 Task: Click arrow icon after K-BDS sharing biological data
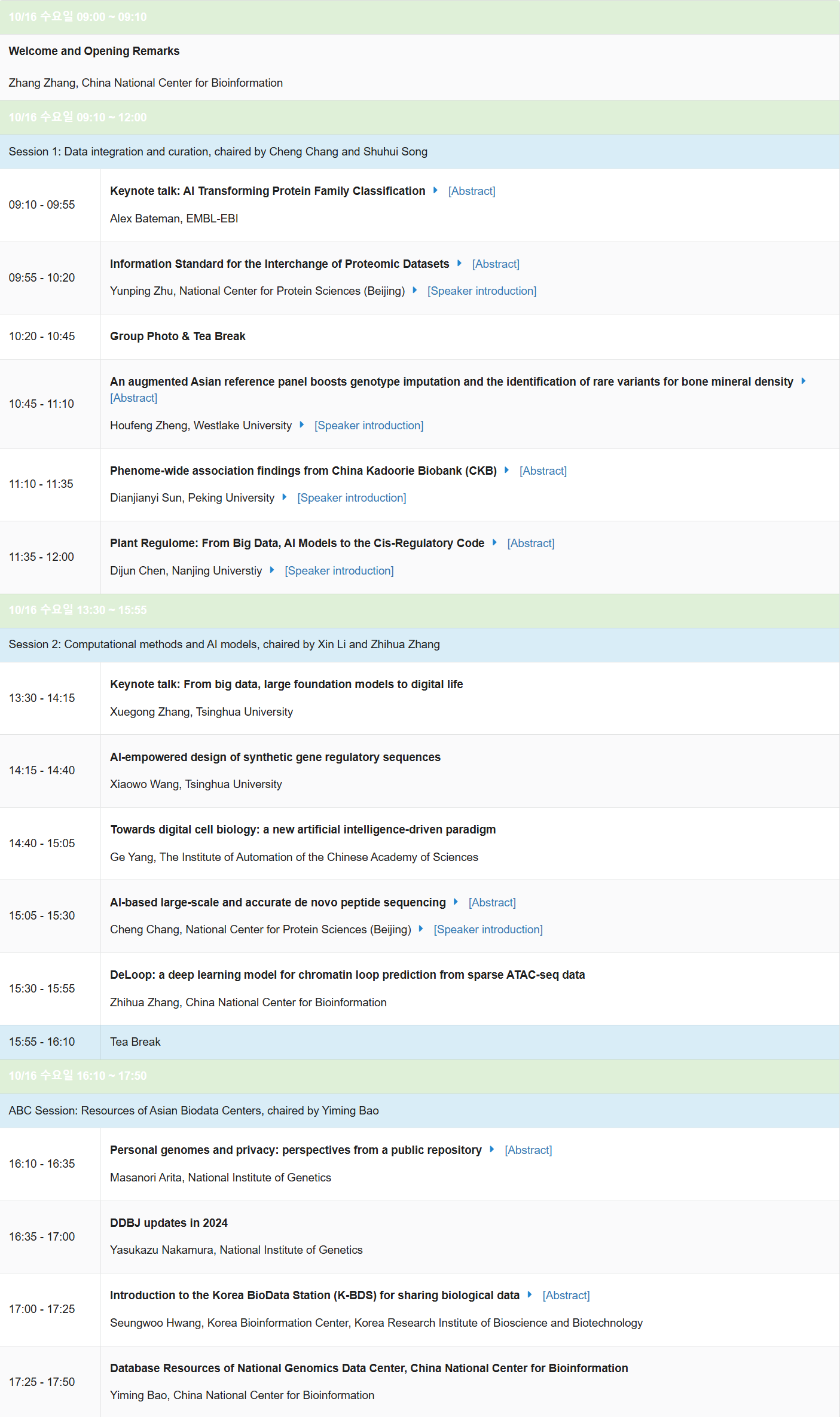[x=530, y=1295]
